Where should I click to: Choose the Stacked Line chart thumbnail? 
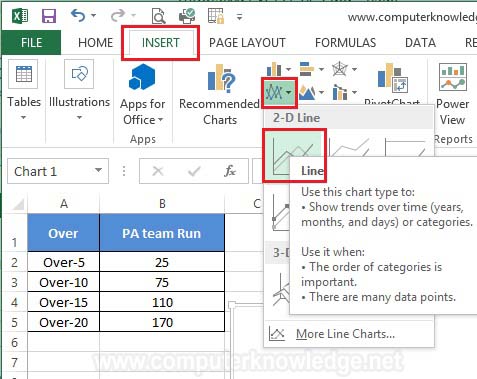[x=350, y=147]
